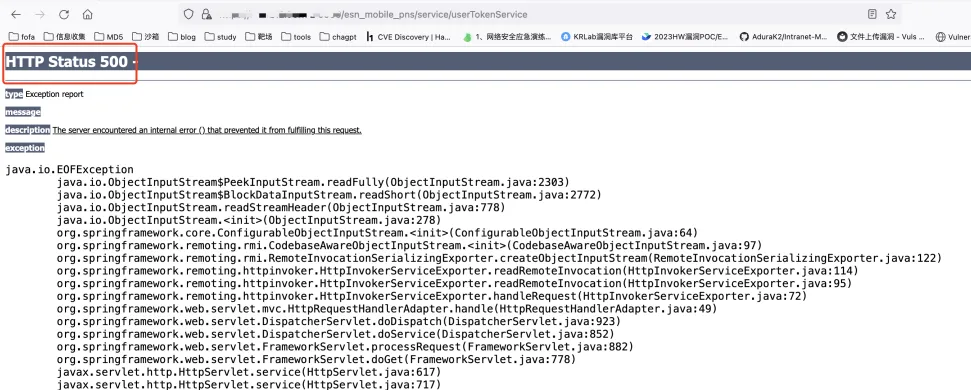Click the tracking protection shield icon
Image resolution: width=971 pixels, height=390 pixels.
[189, 14]
